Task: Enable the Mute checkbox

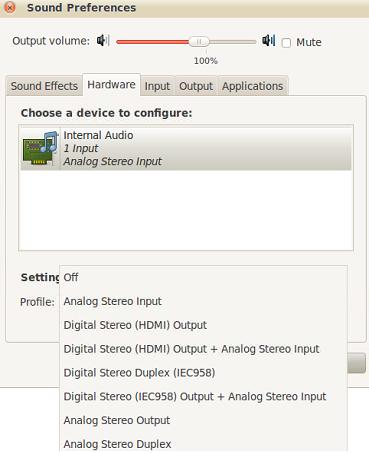Action: click(x=286, y=43)
